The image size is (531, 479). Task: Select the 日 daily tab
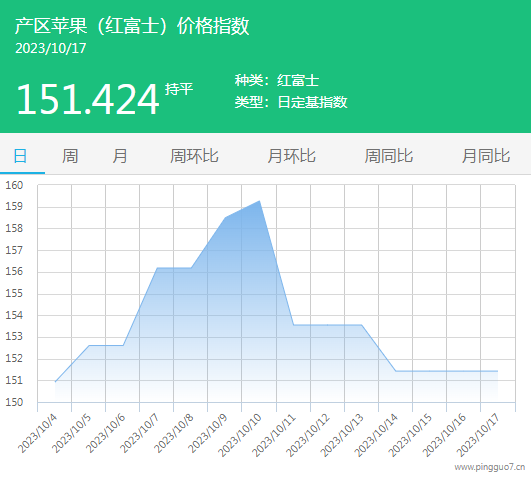tap(20, 156)
